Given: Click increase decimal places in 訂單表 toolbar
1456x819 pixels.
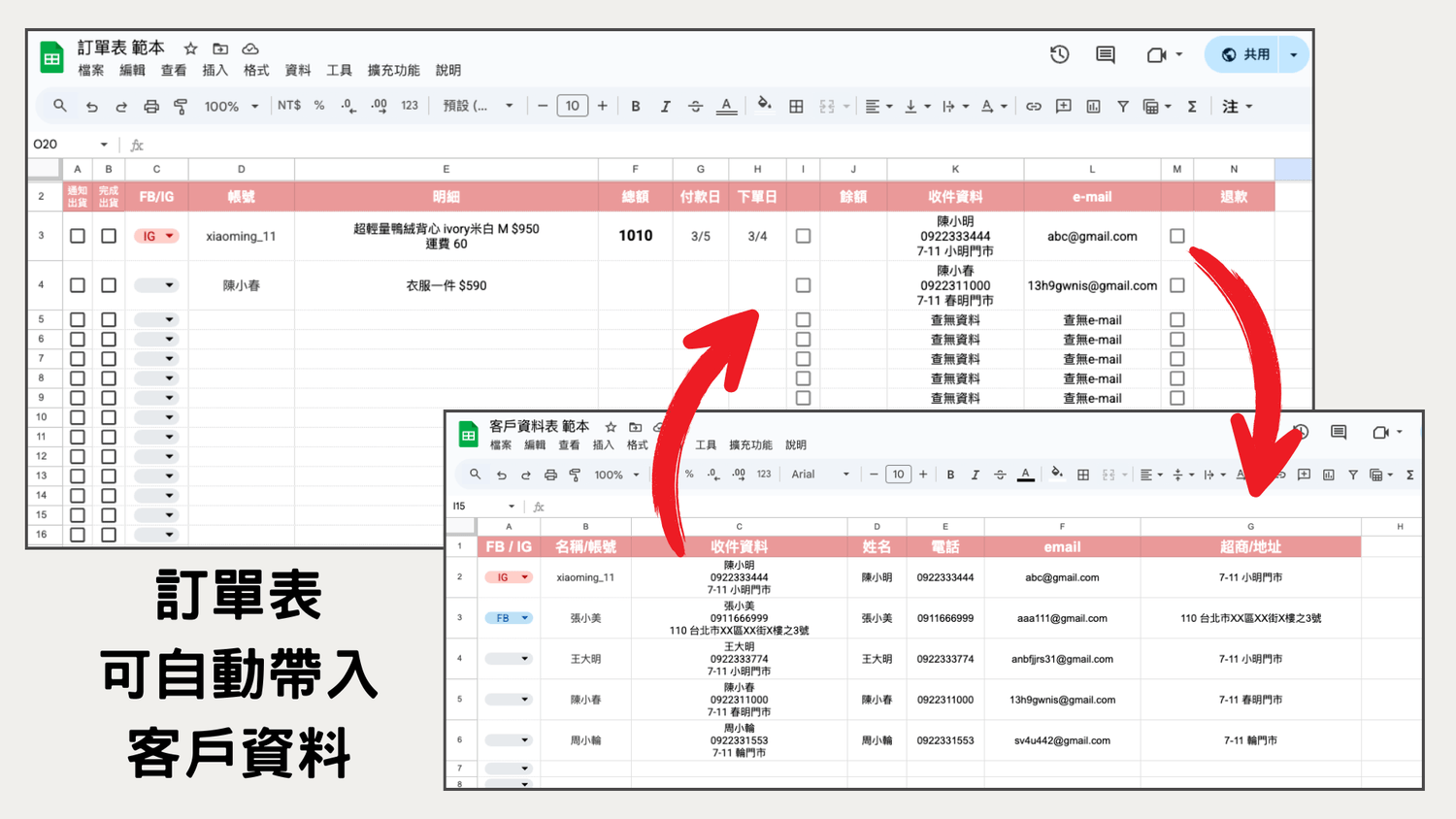Looking at the screenshot, I should [x=379, y=106].
